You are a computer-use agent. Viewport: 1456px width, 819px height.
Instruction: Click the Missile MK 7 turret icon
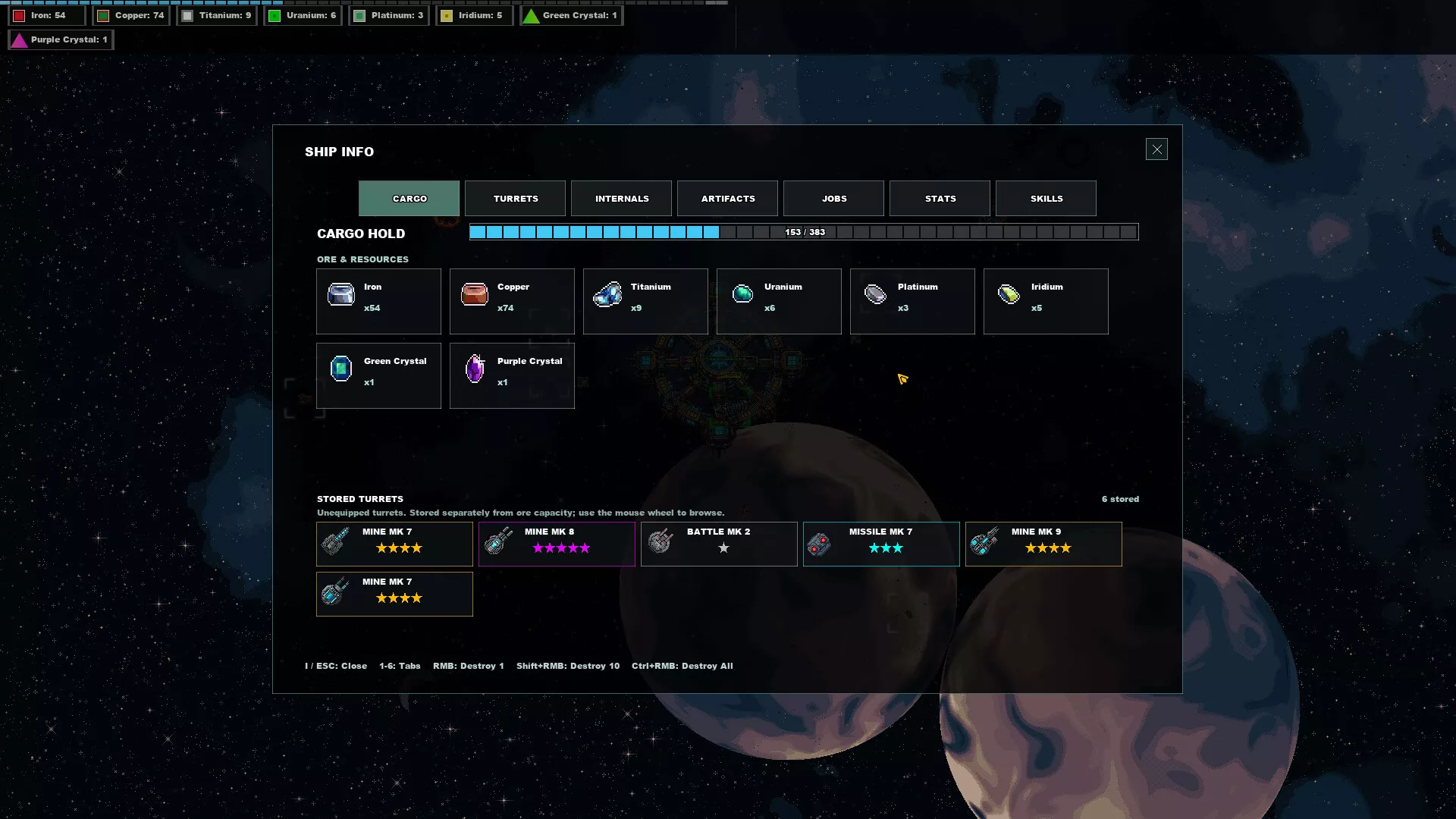pos(819,544)
